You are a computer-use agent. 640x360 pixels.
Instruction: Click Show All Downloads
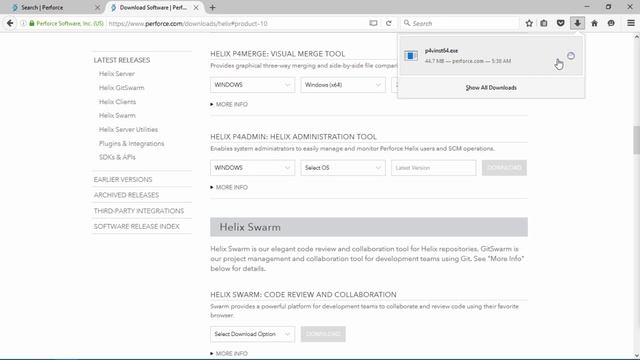click(x=491, y=88)
